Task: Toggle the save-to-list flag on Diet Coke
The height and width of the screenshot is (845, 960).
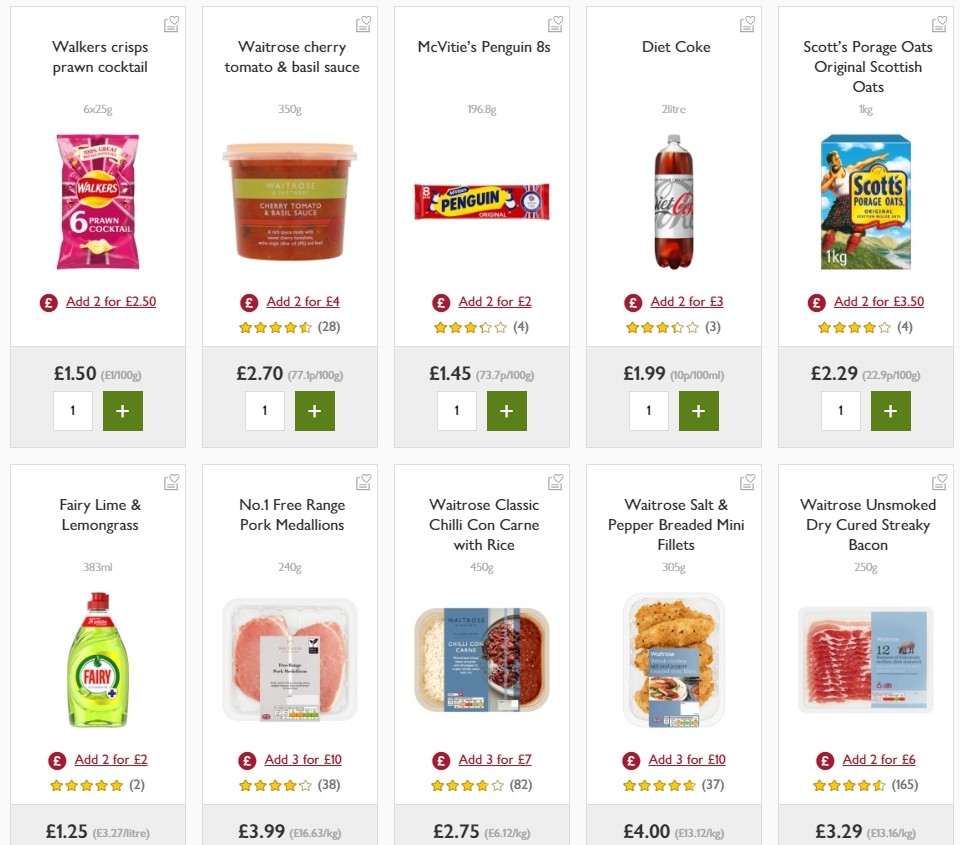Action: coord(747,23)
